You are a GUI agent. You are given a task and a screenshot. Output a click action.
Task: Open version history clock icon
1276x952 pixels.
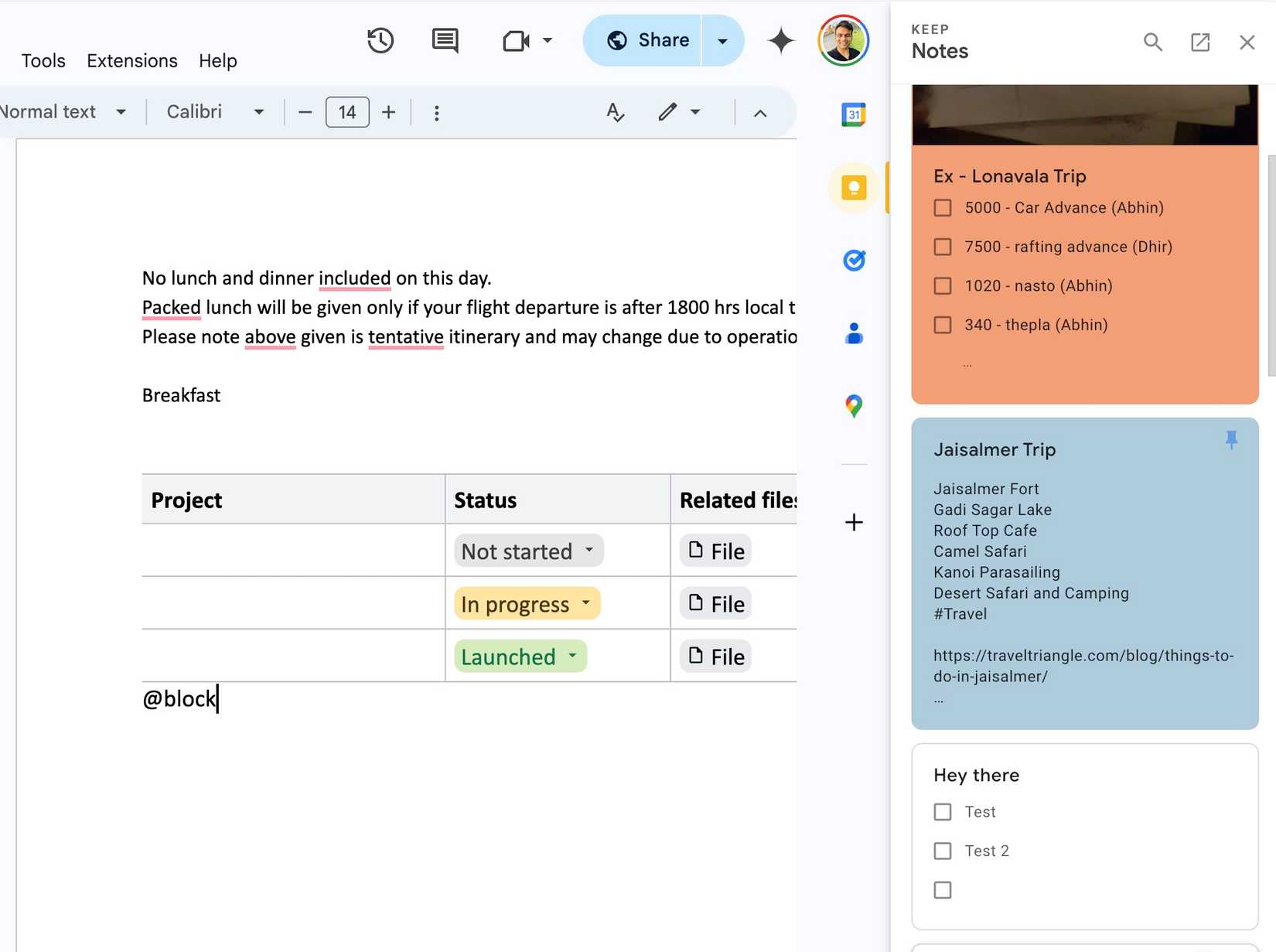click(380, 40)
